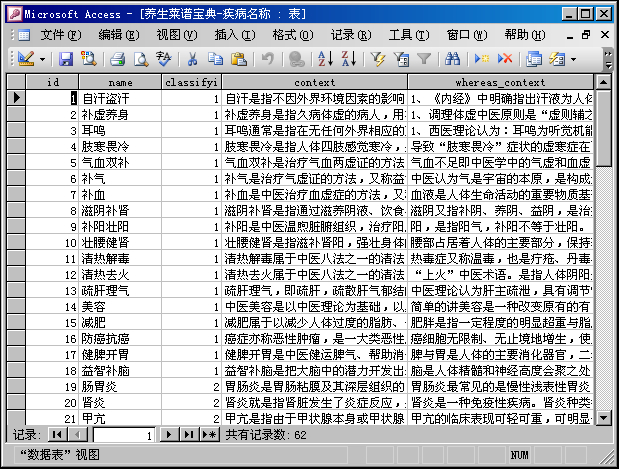Expand the toolbar options chevron

[x=609, y=59]
